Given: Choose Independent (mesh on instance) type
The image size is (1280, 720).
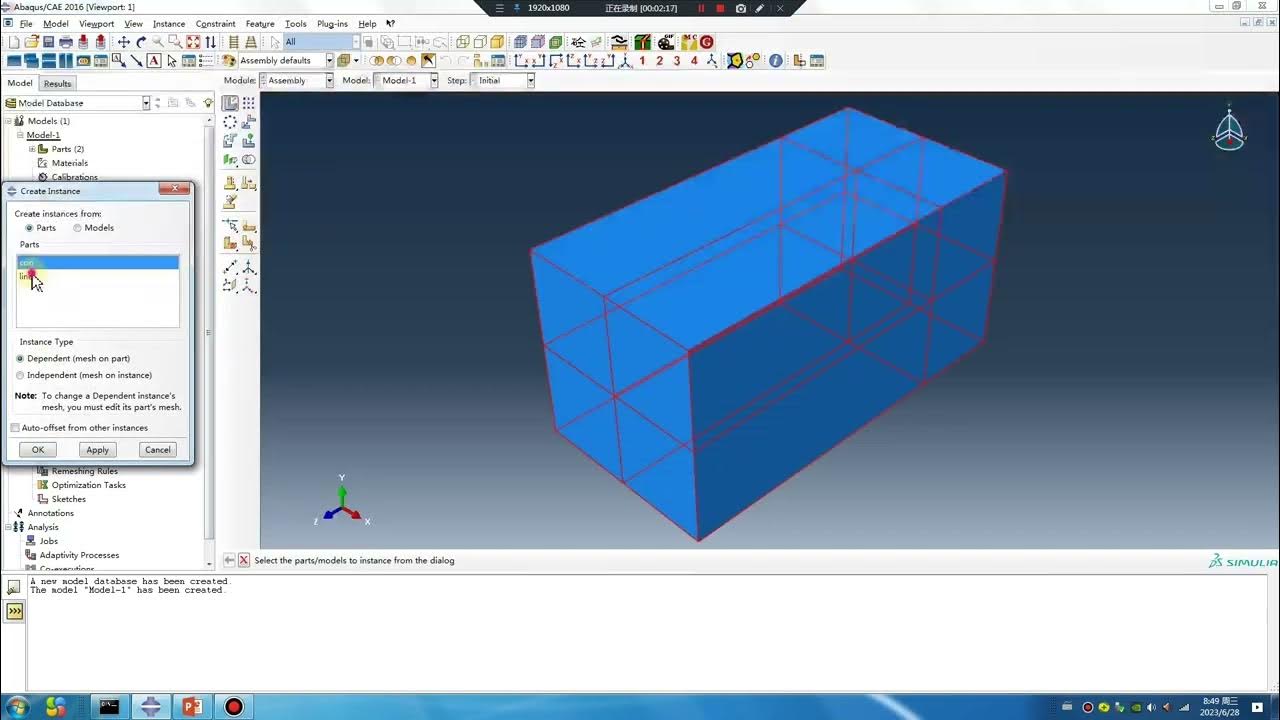Looking at the screenshot, I should click(20, 375).
